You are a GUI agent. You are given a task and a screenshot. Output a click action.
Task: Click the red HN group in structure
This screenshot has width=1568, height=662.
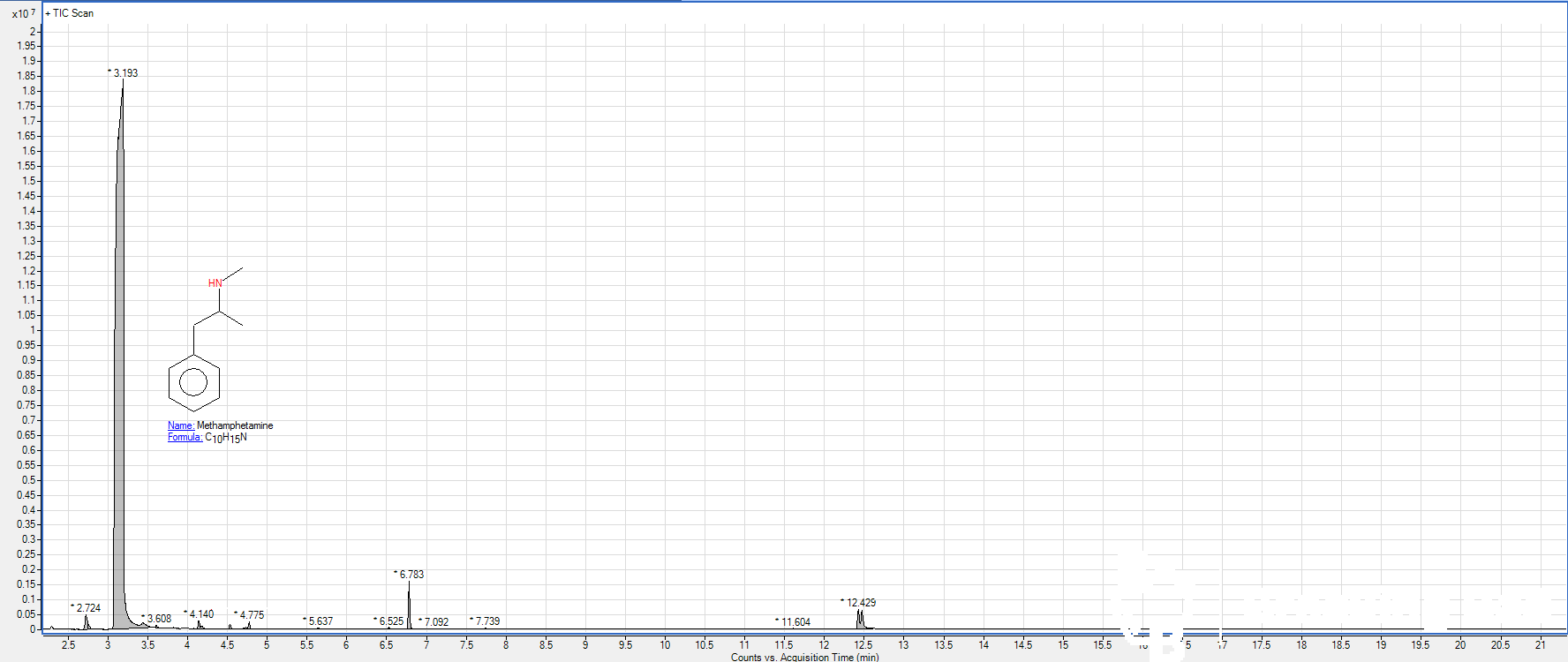point(215,283)
